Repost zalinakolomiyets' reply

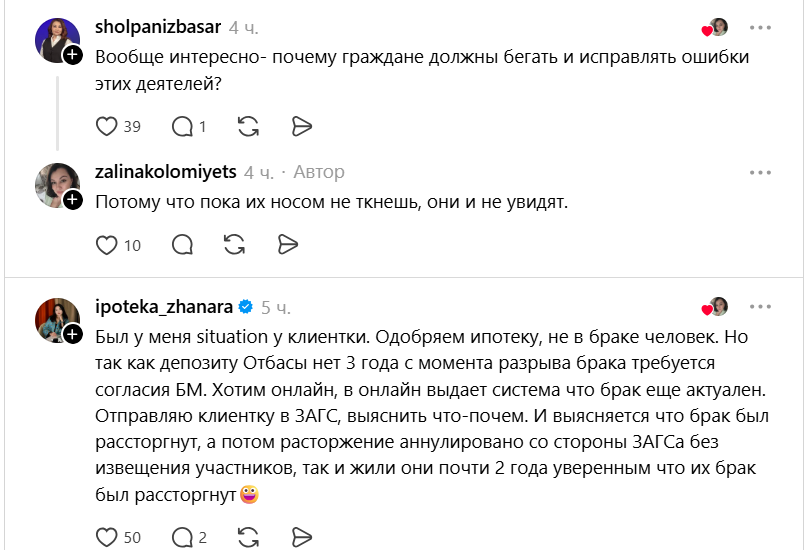point(235,245)
